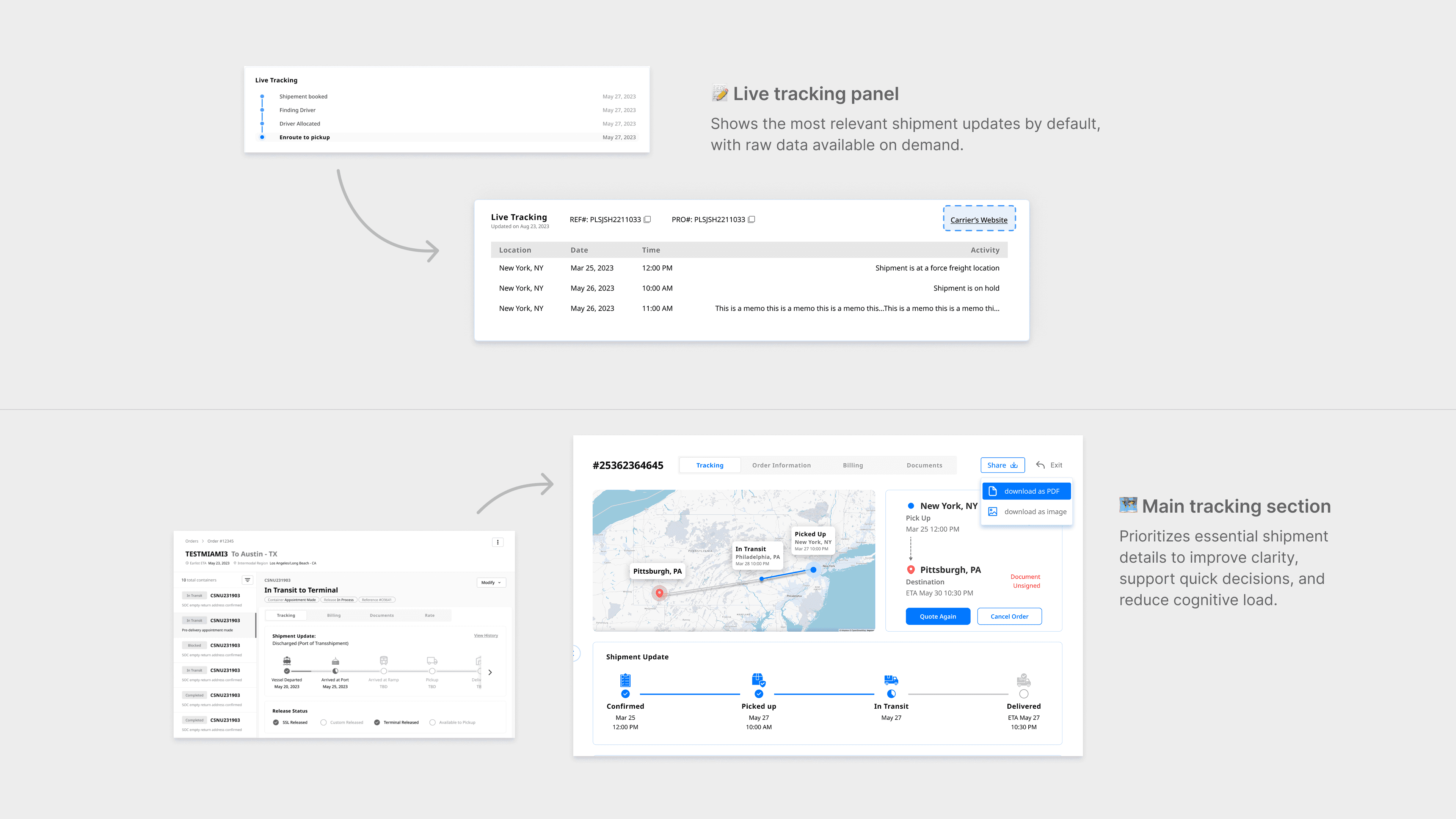Check the Available to Pickup option
This screenshot has width=1456, height=819.
pos(432,722)
